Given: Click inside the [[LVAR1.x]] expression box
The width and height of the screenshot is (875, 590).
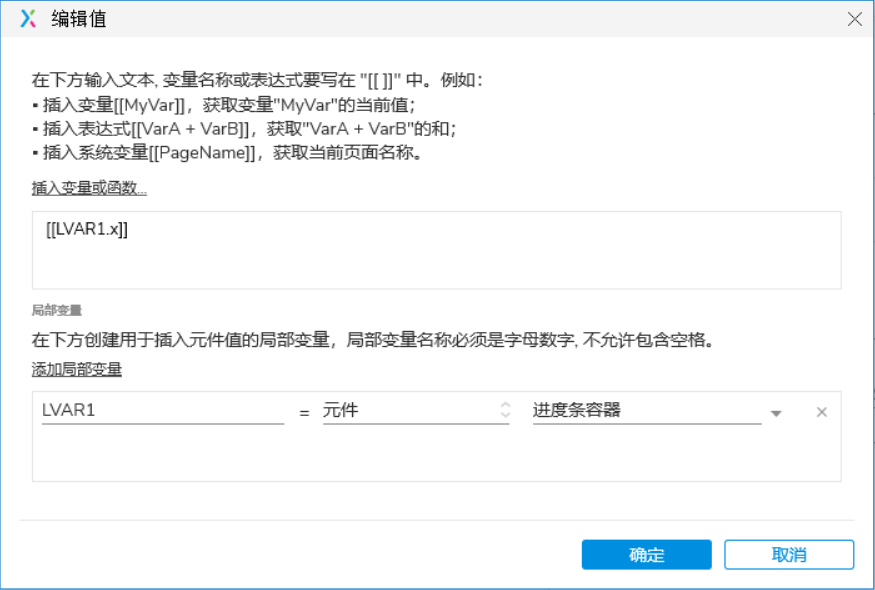Looking at the screenshot, I should point(436,250).
